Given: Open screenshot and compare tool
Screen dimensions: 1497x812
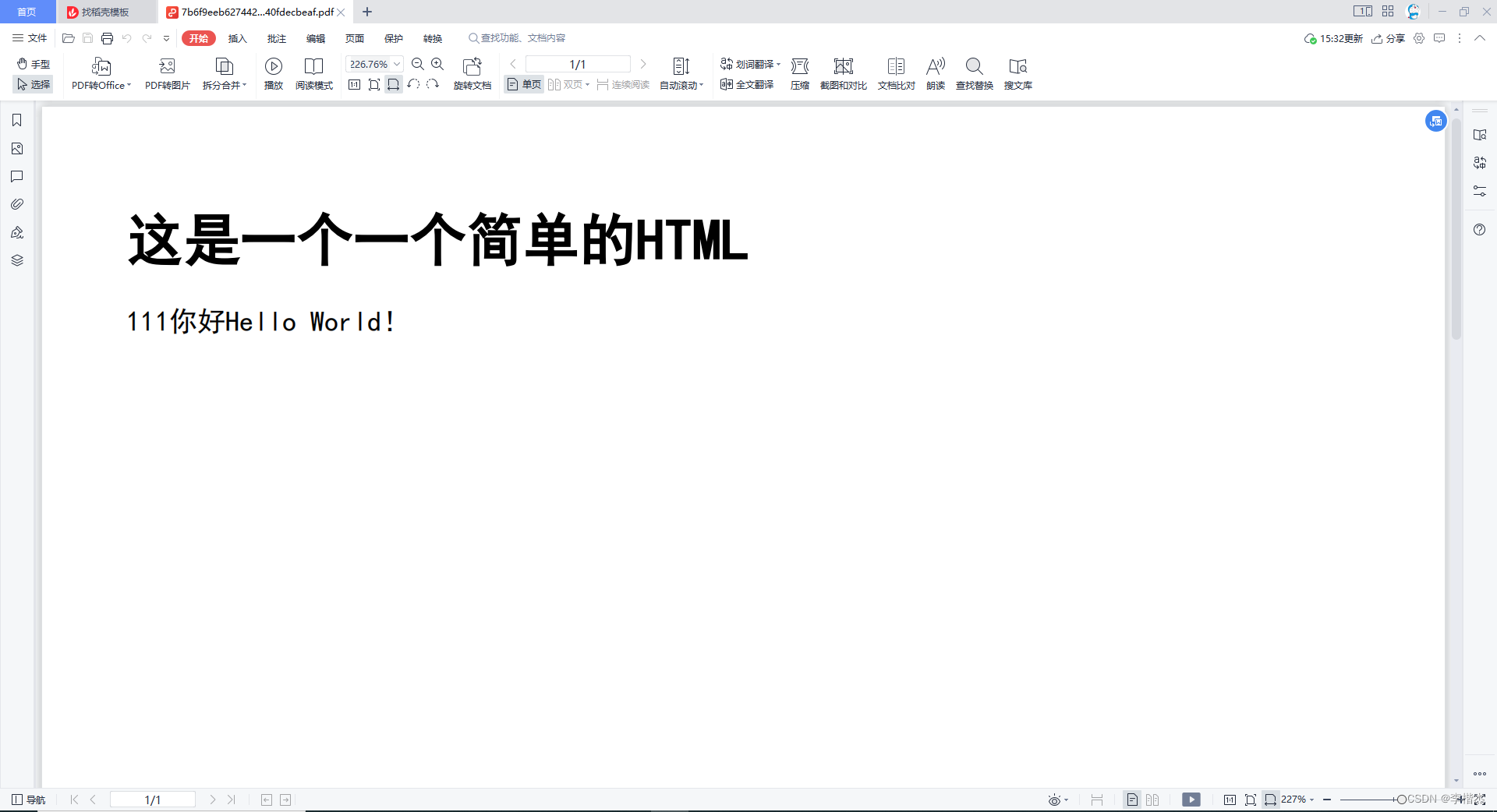Looking at the screenshot, I should tap(844, 74).
